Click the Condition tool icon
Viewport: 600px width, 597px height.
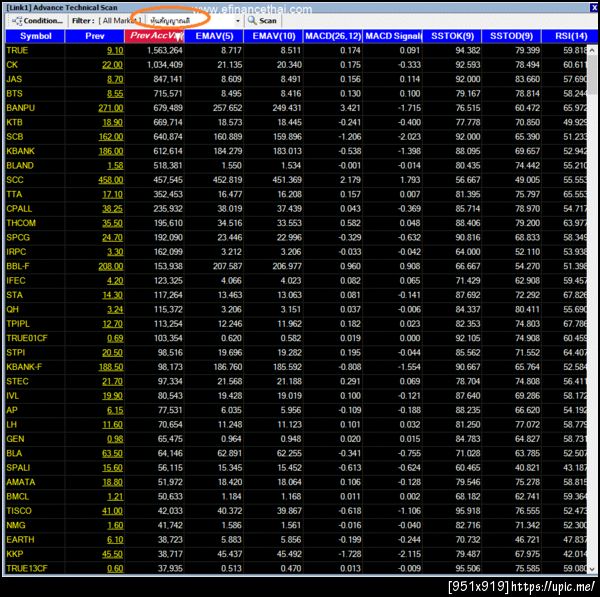tap(17, 21)
